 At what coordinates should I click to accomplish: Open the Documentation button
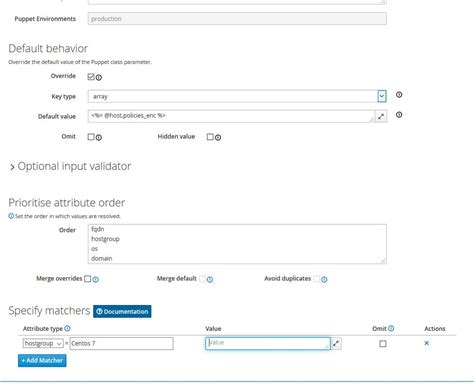point(122,311)
